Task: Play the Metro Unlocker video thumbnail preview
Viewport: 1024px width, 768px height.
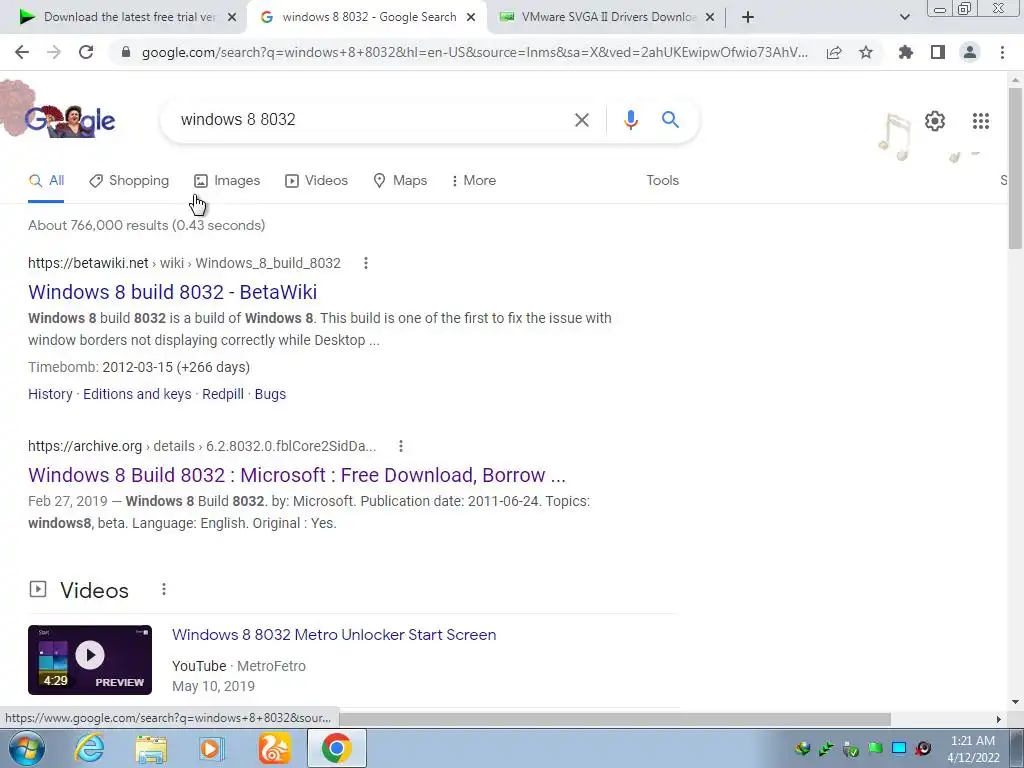Action: [x=90, y=660]
